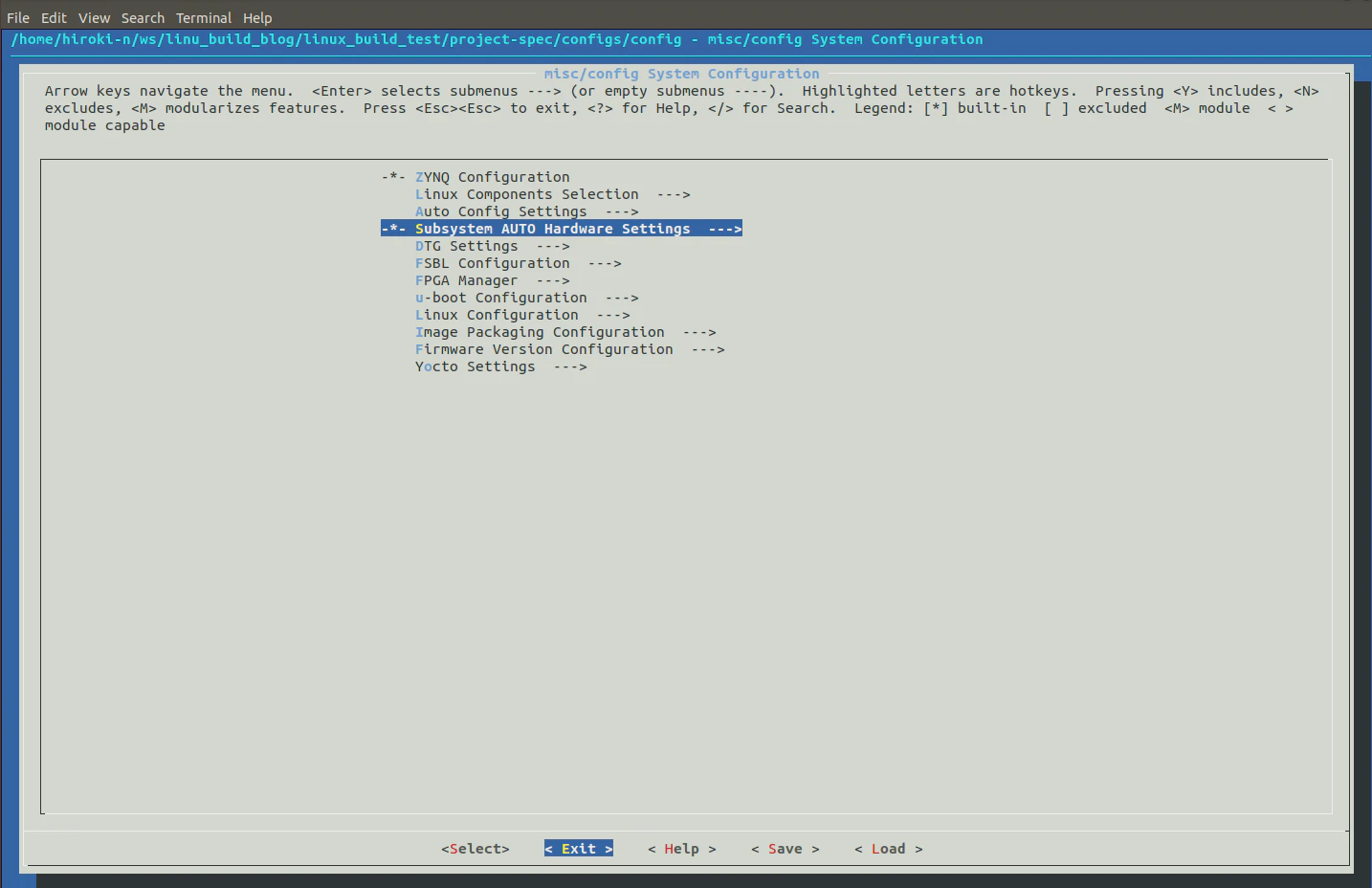Screen dimensions: 1372x888
Task: Click the Help button at bottom
Action: 682,849
